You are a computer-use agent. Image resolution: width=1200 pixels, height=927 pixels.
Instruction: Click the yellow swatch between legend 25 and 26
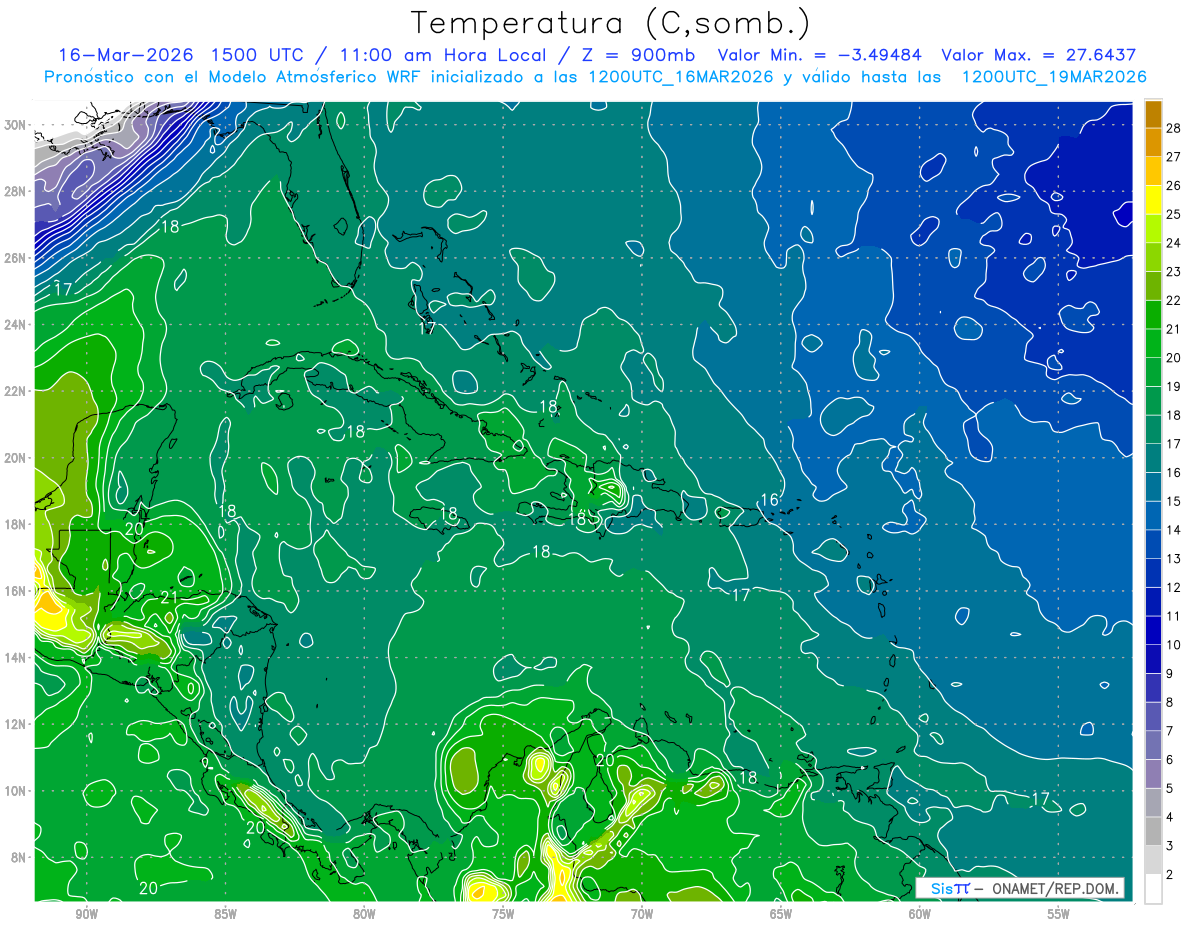coord(1153,200)
